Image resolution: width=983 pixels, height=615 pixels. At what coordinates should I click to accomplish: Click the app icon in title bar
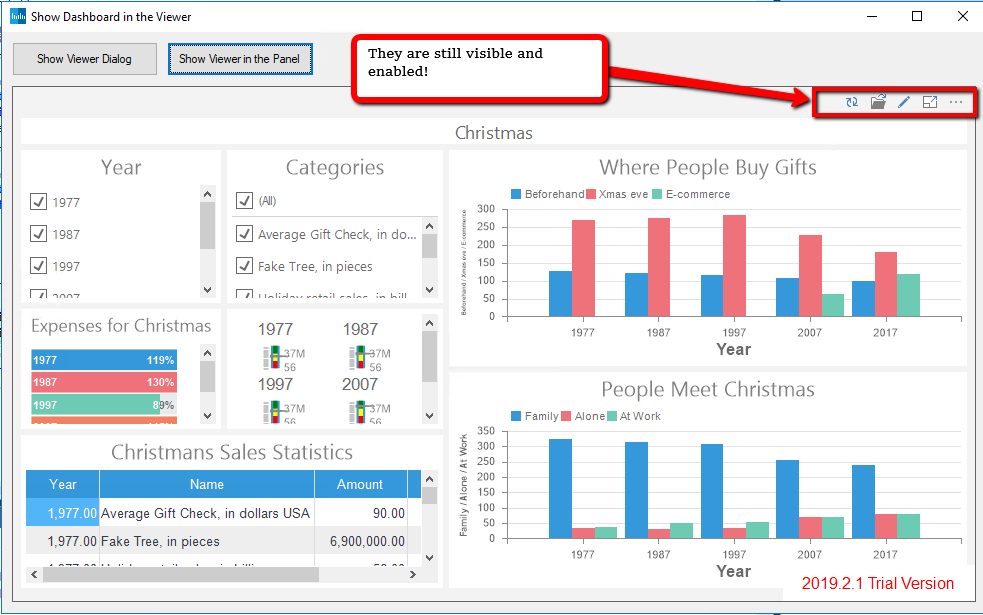click(18, 16)
